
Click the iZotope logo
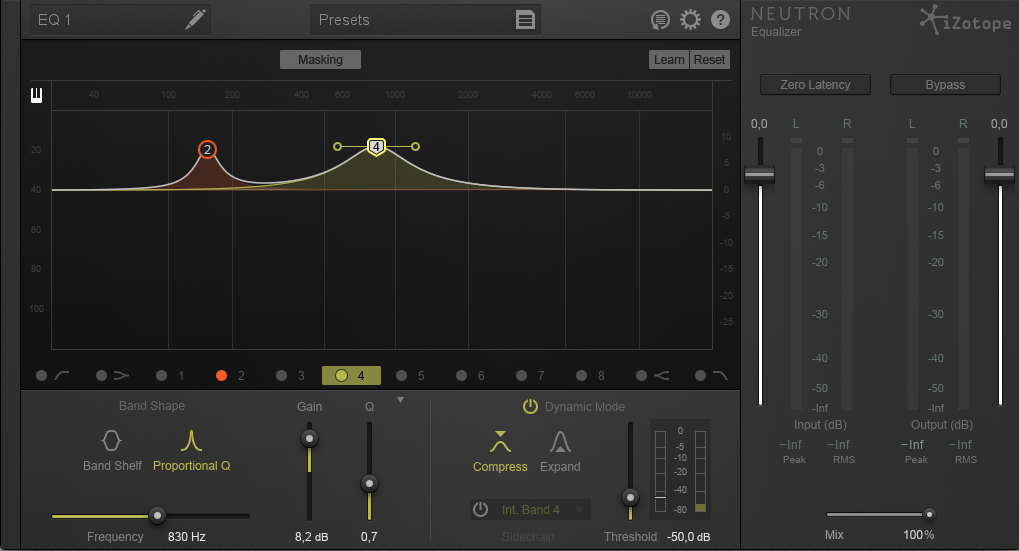coord(966,19)
